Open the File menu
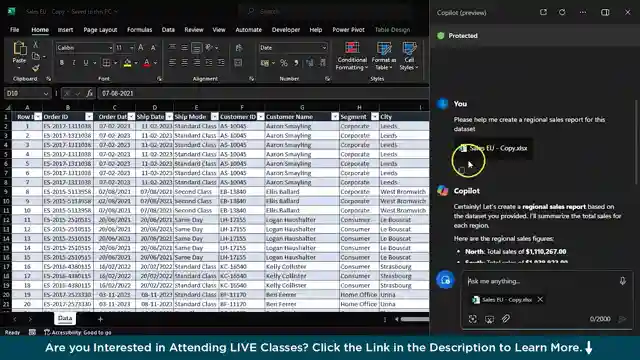Screen dimensions: 640x360 tap(15, 30)
